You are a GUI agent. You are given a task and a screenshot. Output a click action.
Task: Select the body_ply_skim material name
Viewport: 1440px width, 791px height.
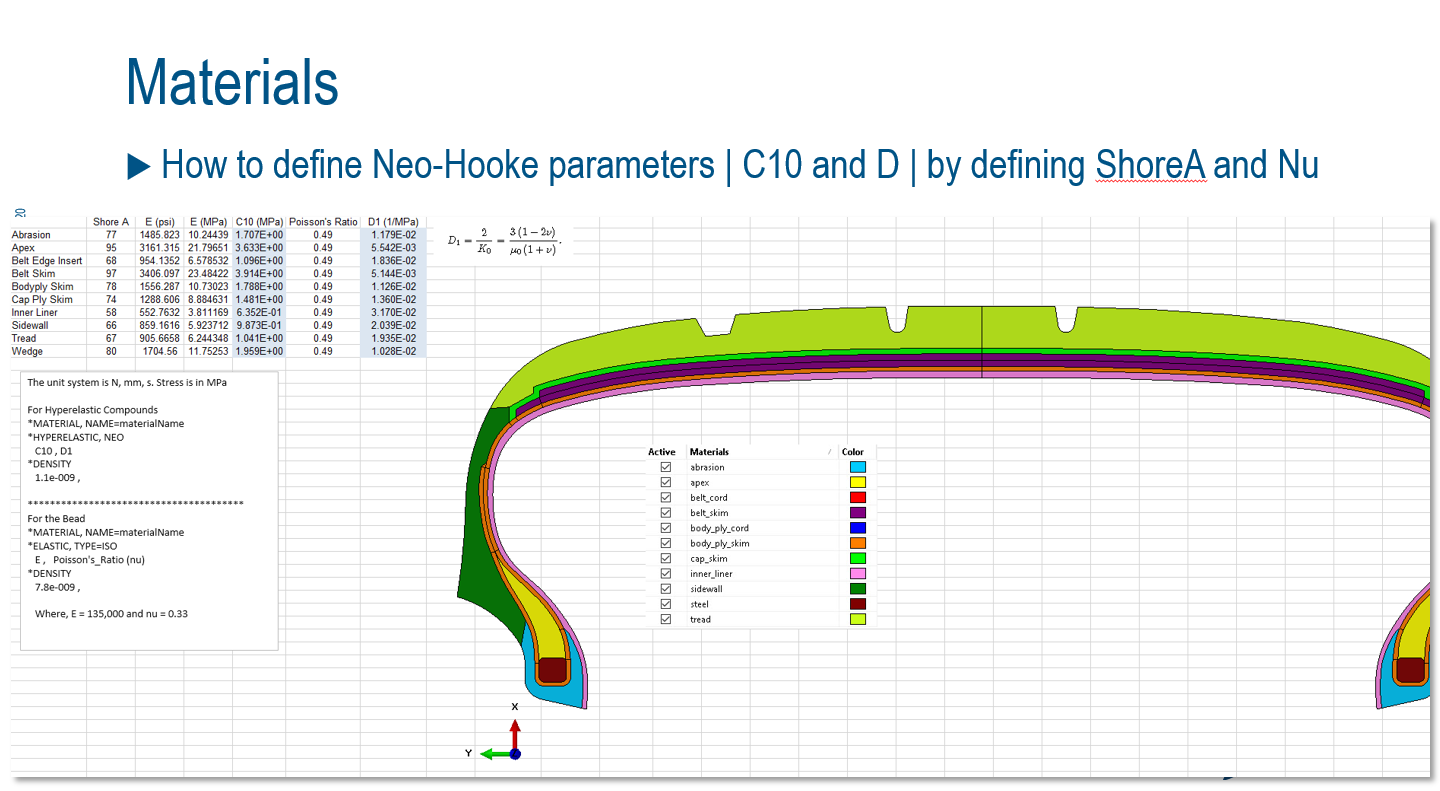point(719,543)
